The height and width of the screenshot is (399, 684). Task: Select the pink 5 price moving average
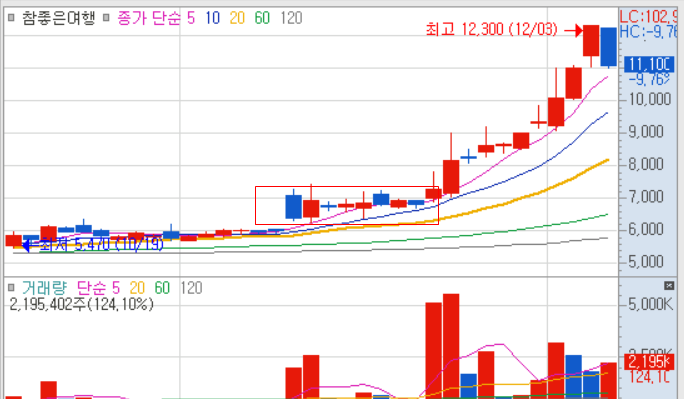click(191, 18)
